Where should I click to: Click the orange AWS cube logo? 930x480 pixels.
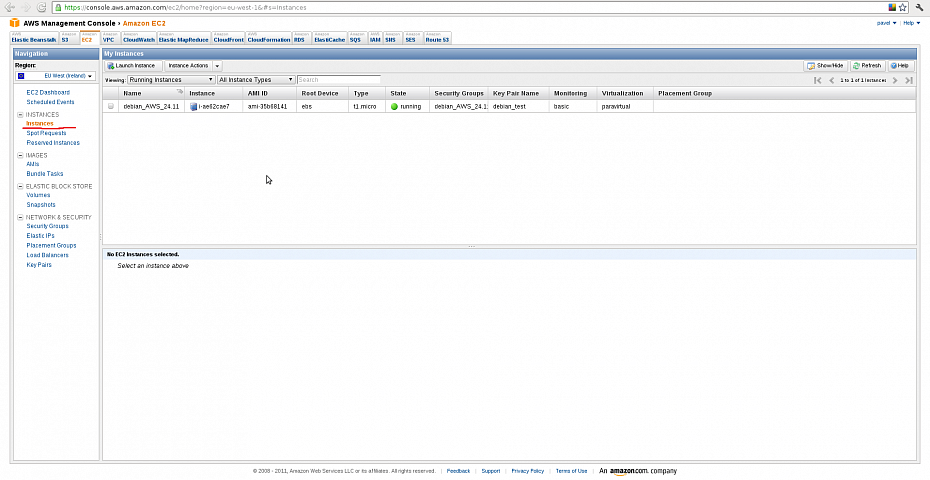click(x=15, y=23)
